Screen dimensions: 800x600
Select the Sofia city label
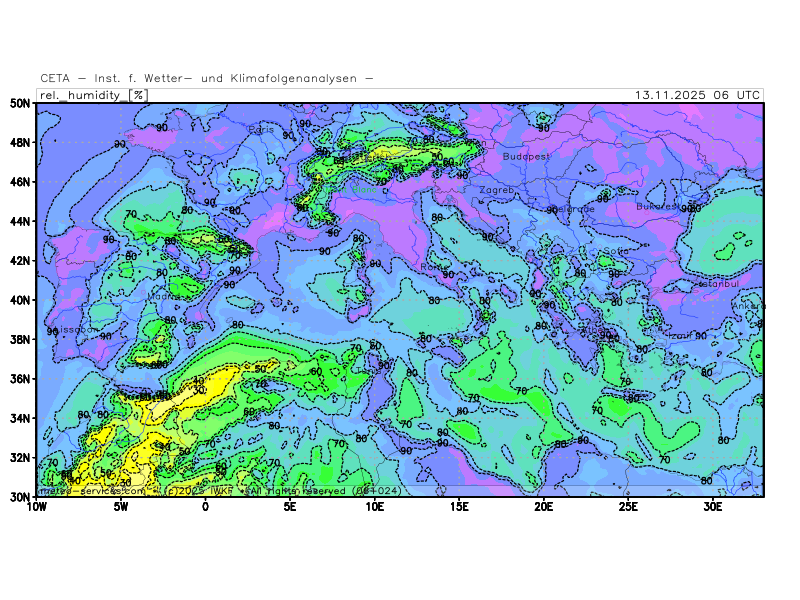tap(615, 251)
